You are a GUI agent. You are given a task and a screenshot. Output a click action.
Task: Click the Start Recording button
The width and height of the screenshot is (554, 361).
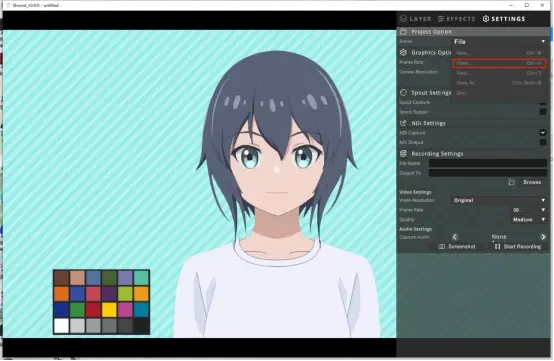click(518, 247)
